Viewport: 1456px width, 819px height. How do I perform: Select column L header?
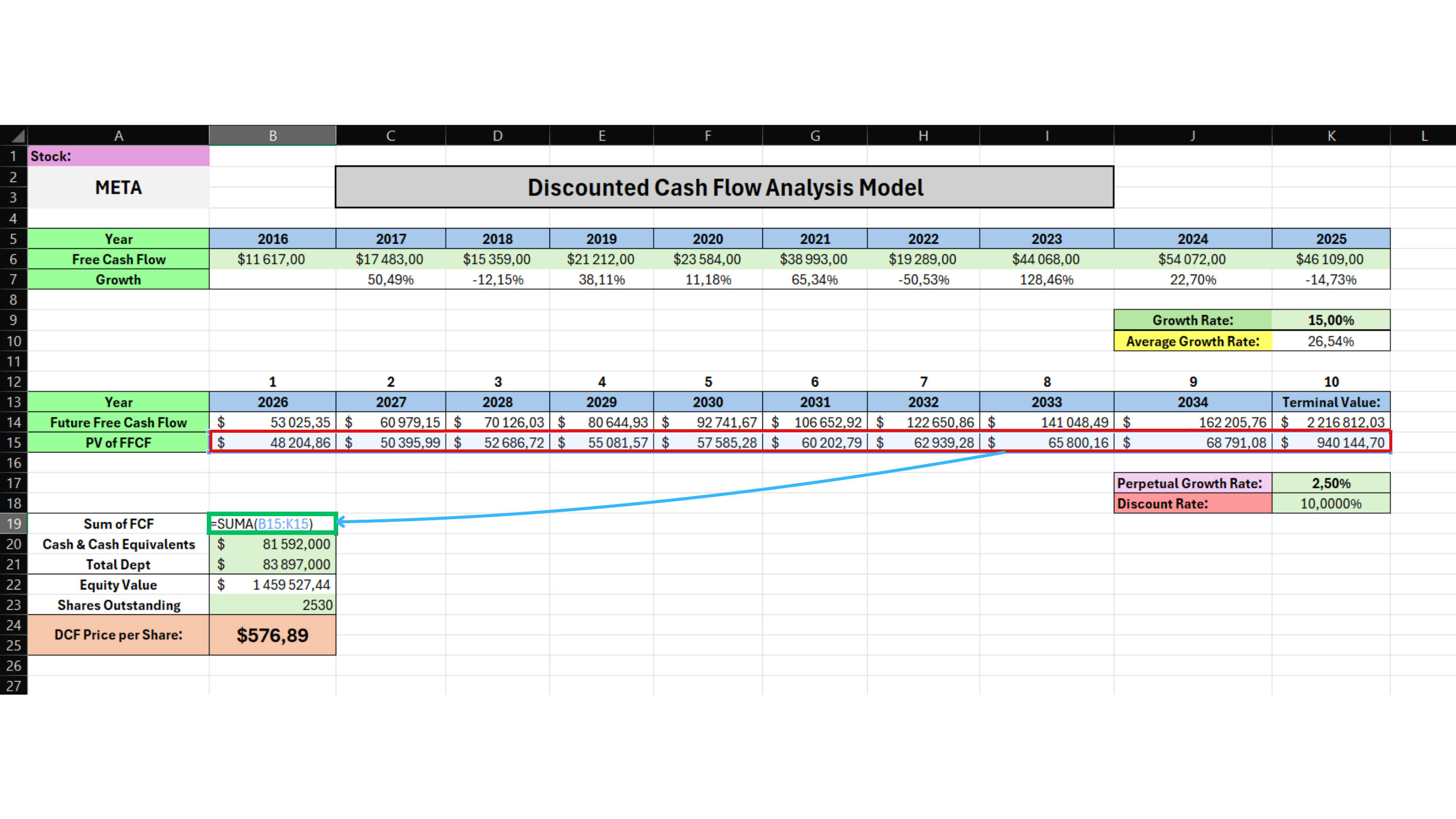point(1423,135)
